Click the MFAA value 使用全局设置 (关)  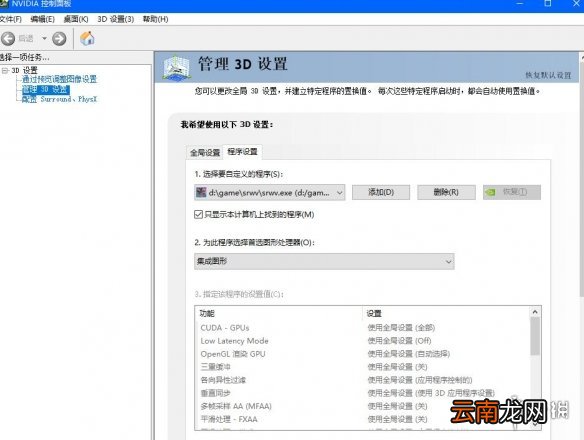point(397,406)
